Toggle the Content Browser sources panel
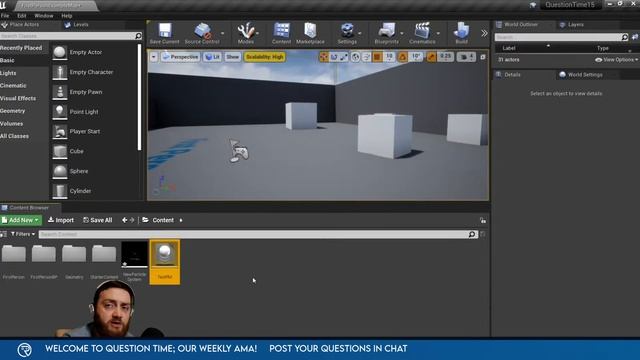This screenshot has height=360, width=640. tap(3, 234)
